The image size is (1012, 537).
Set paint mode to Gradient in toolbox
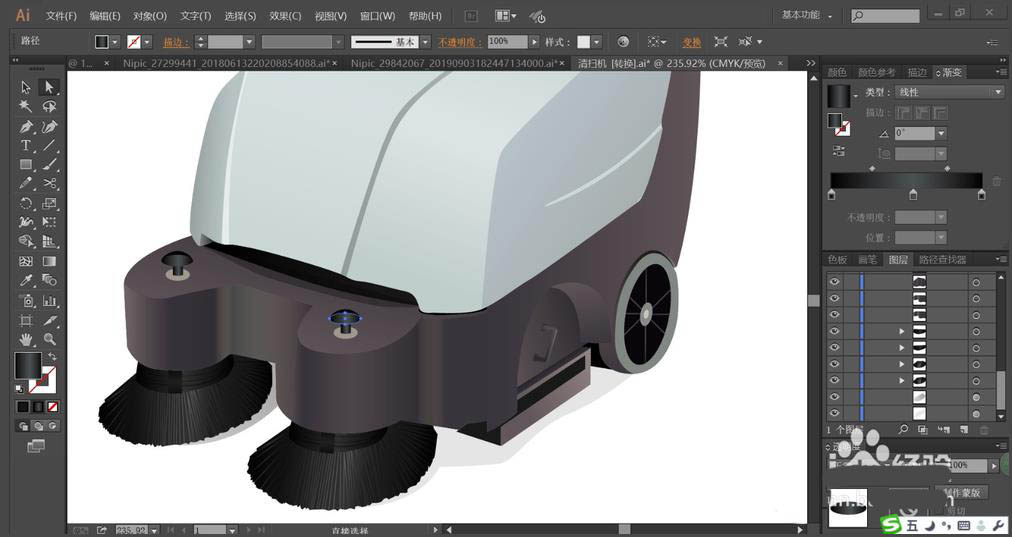coord(38,407)
